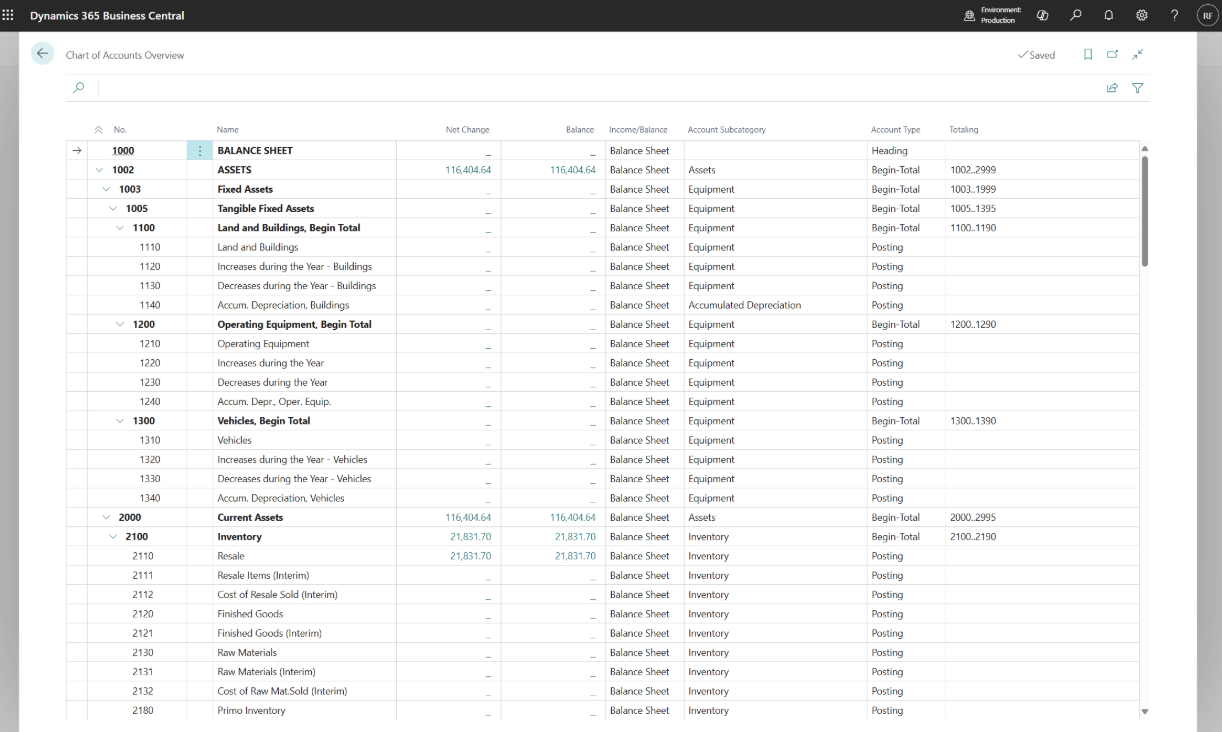This screenshot has width=1222, height=732.
Task: Collapse the 2100 Inventory group
Action: click(113, 537)
